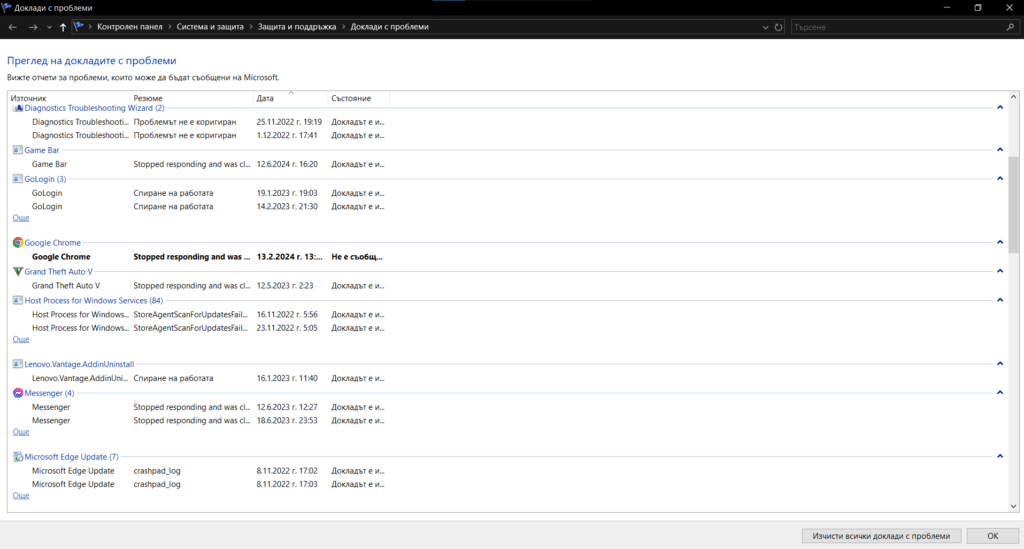The image size is (1024, 549).
Task: Click the list scrollbar down arrow
Action: click(x=1013, y=506)
